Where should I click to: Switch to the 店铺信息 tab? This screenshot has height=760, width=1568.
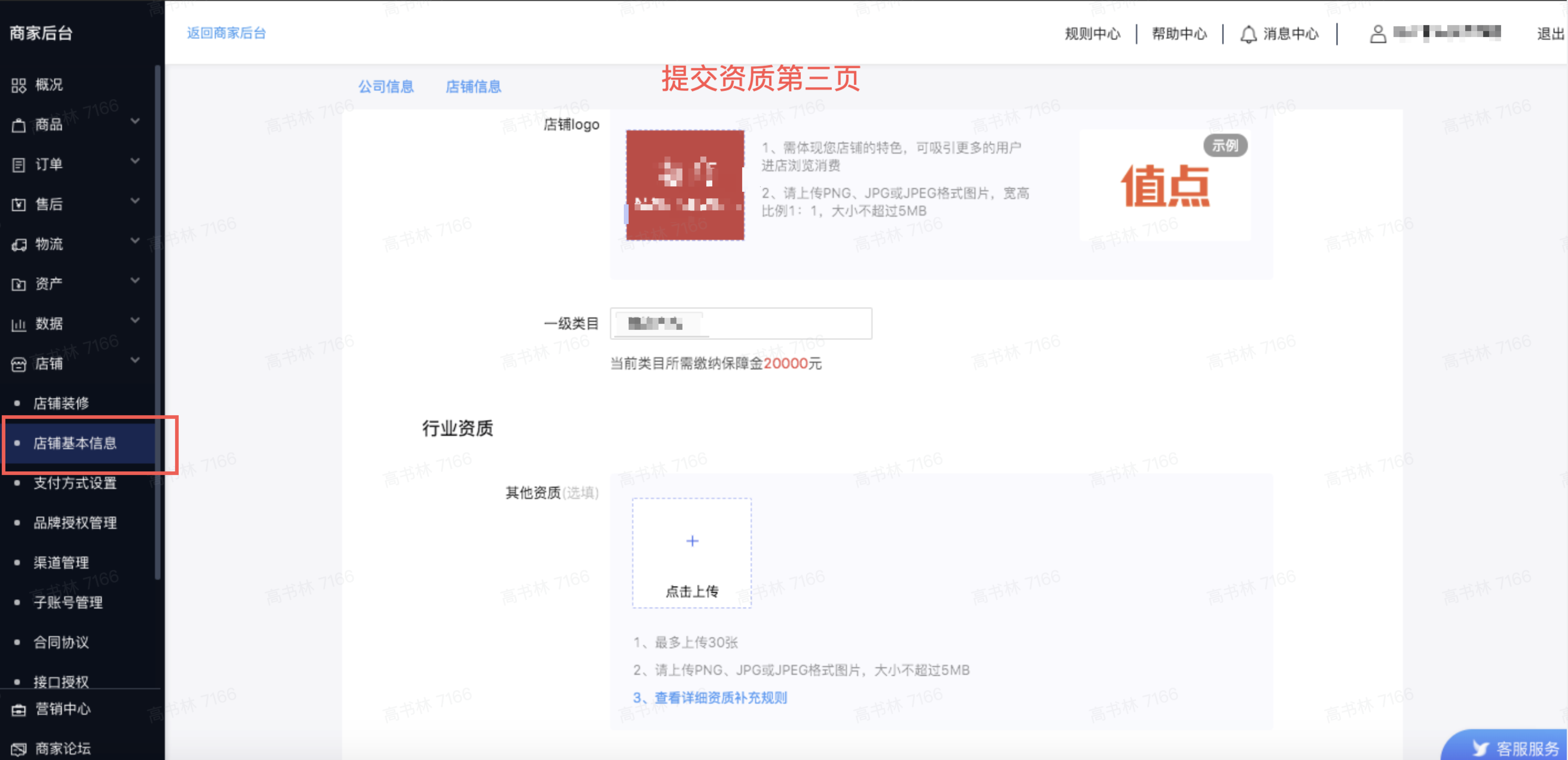[x=474, y=86]
